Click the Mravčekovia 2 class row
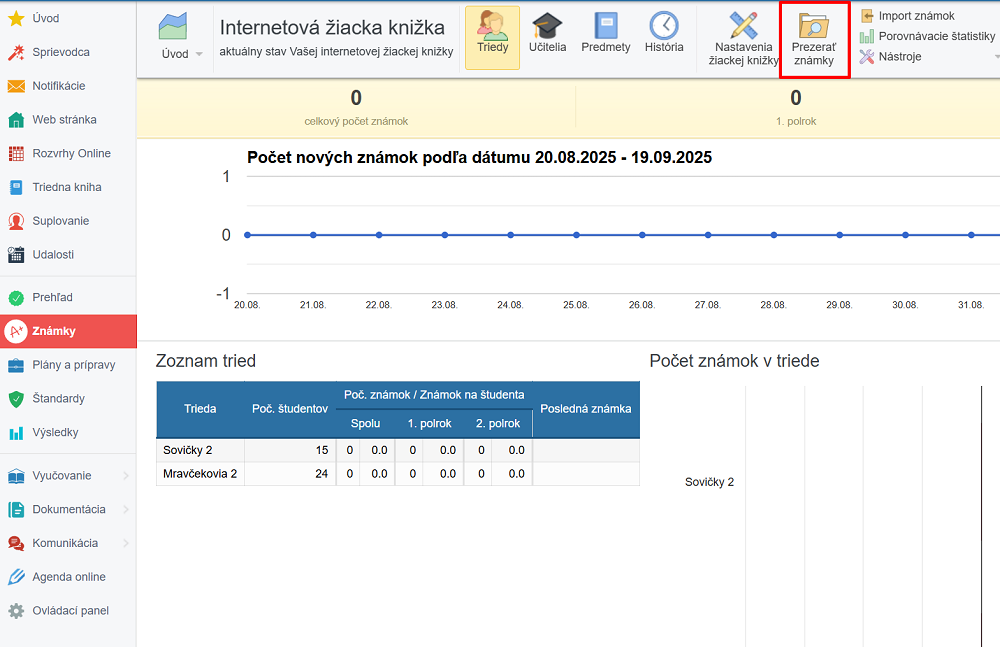Image resolution: width=1000 pixels, height=647 pixels. pyautogui.click(x=199, y=474)
